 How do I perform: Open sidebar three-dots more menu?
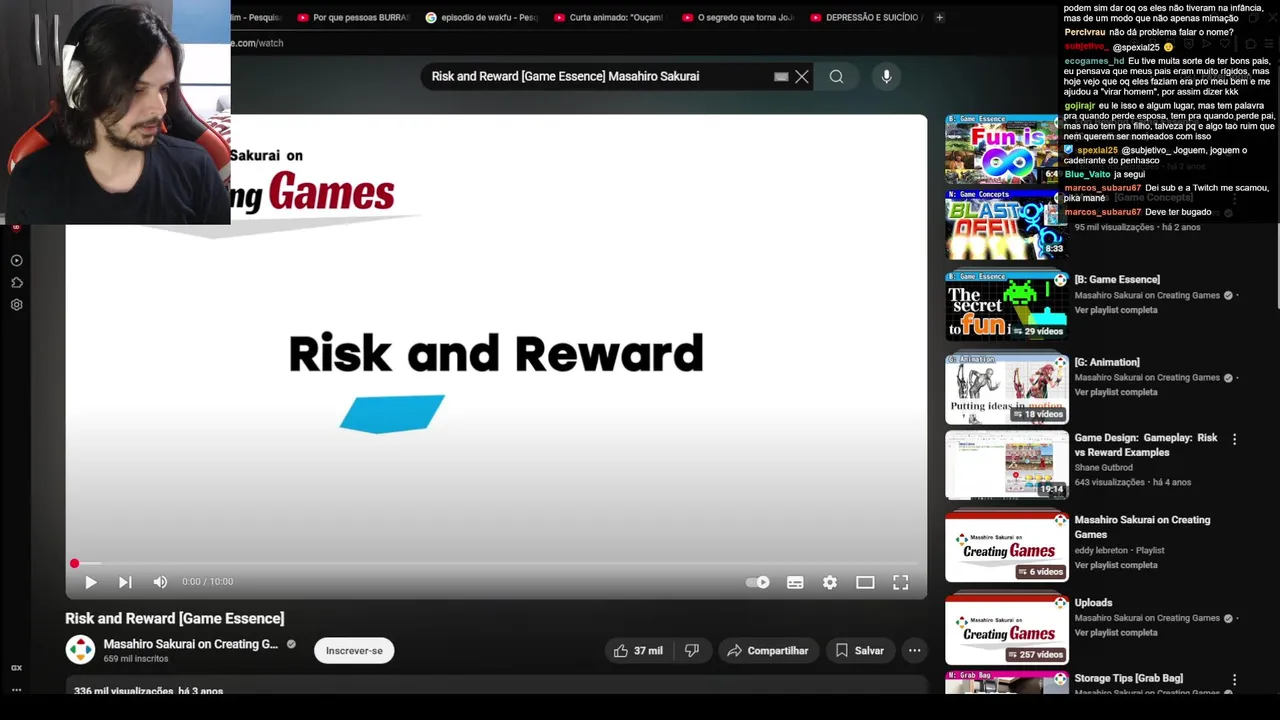click(x=16, y=689)
